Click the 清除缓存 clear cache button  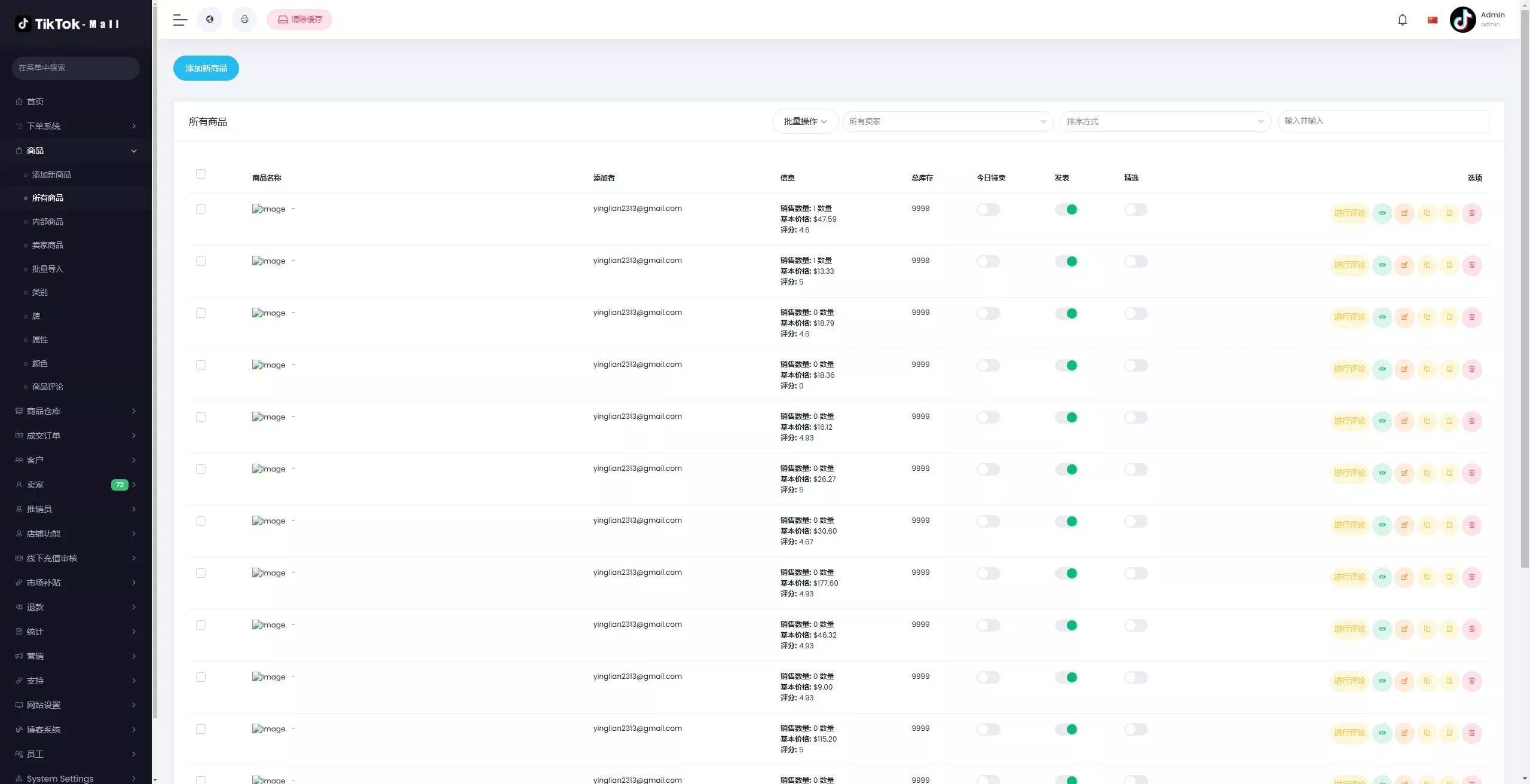point(299,20)
